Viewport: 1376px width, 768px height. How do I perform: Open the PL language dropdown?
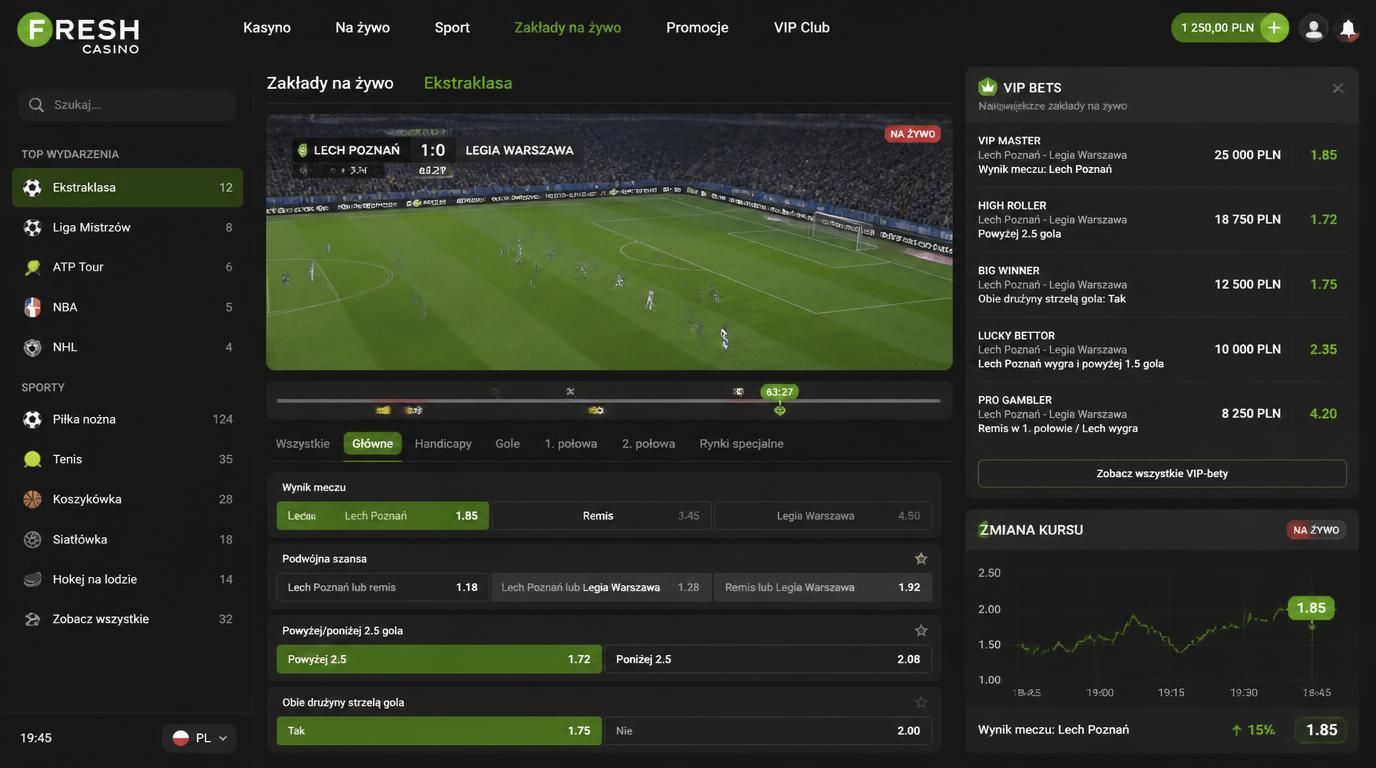click(199, 738)
